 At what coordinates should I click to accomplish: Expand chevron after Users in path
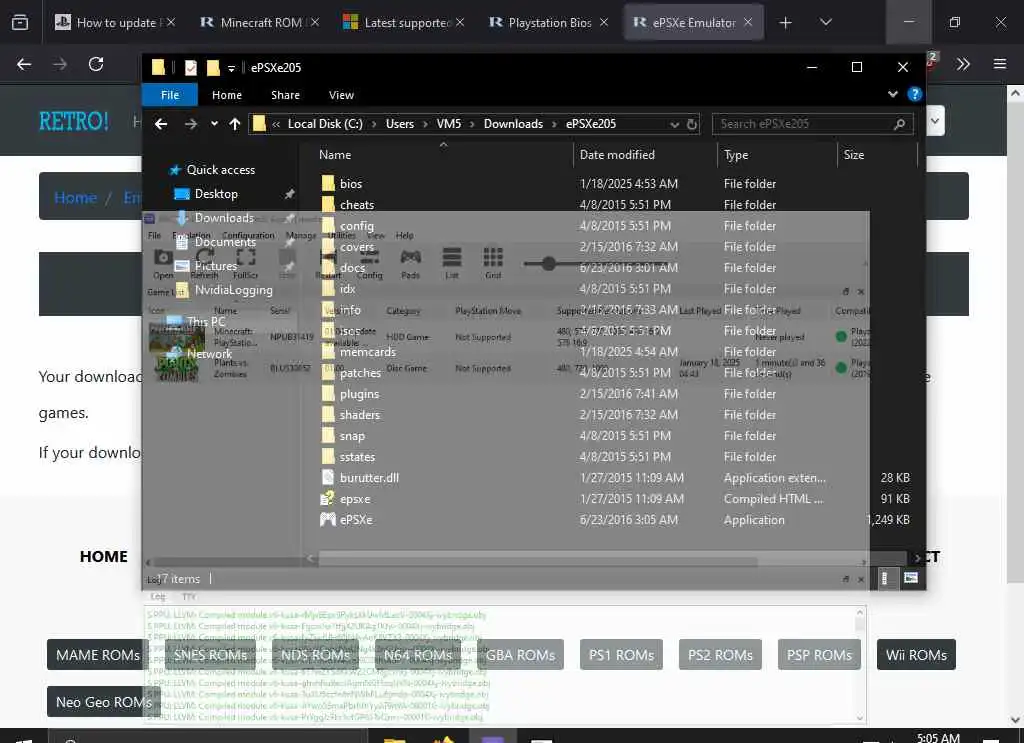tap(425, 124)
